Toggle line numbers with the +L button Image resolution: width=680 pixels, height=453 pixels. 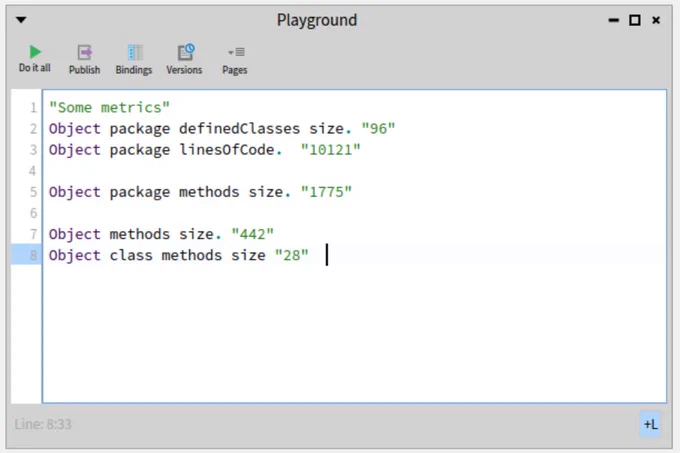[650, 424]
